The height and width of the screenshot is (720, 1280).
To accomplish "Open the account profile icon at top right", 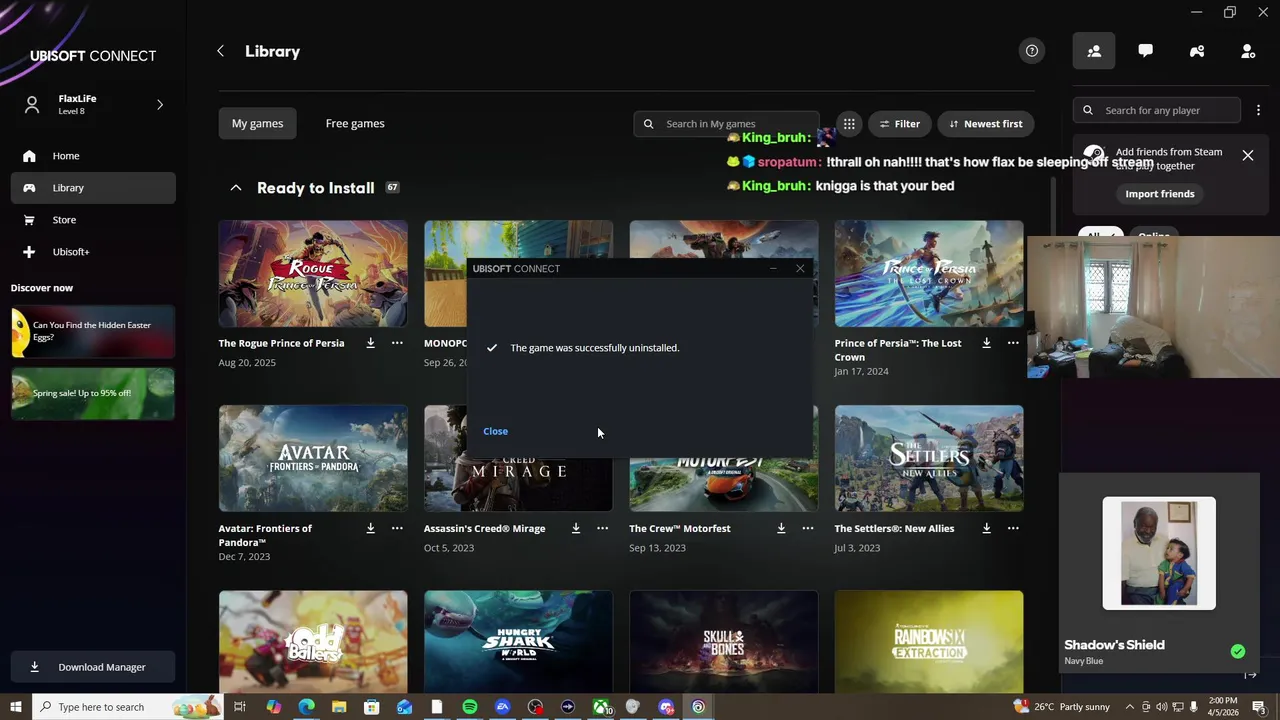I will (x=1248, y=51).
